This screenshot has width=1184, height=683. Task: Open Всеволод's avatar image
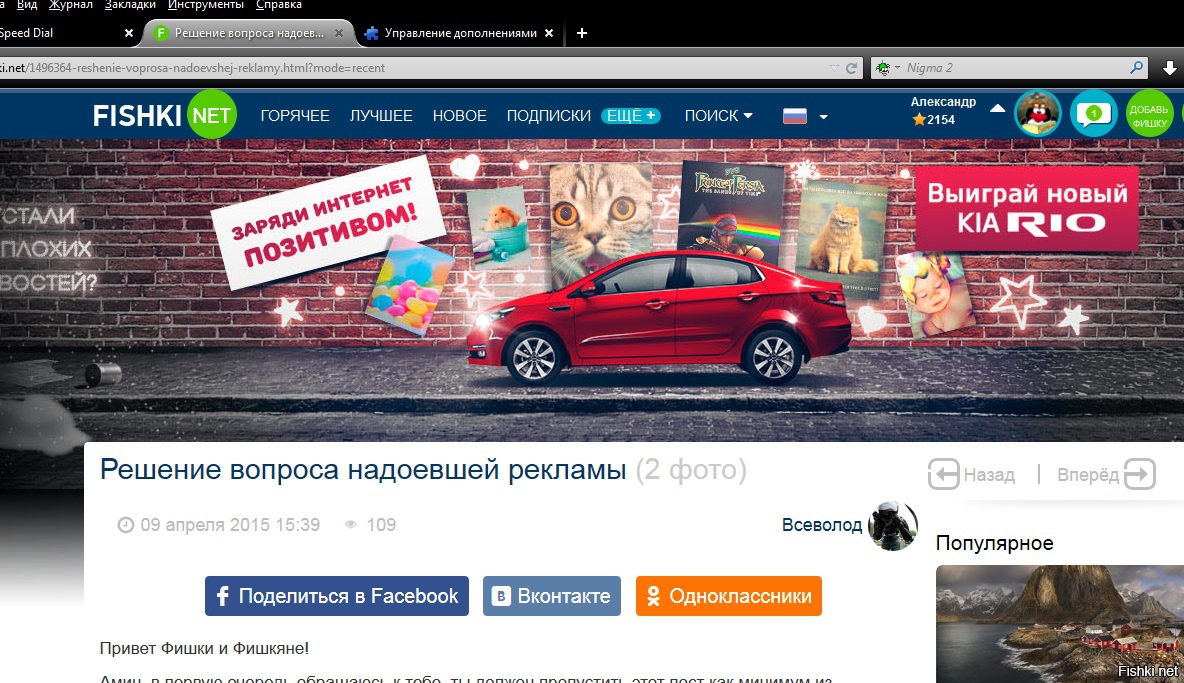893,525
